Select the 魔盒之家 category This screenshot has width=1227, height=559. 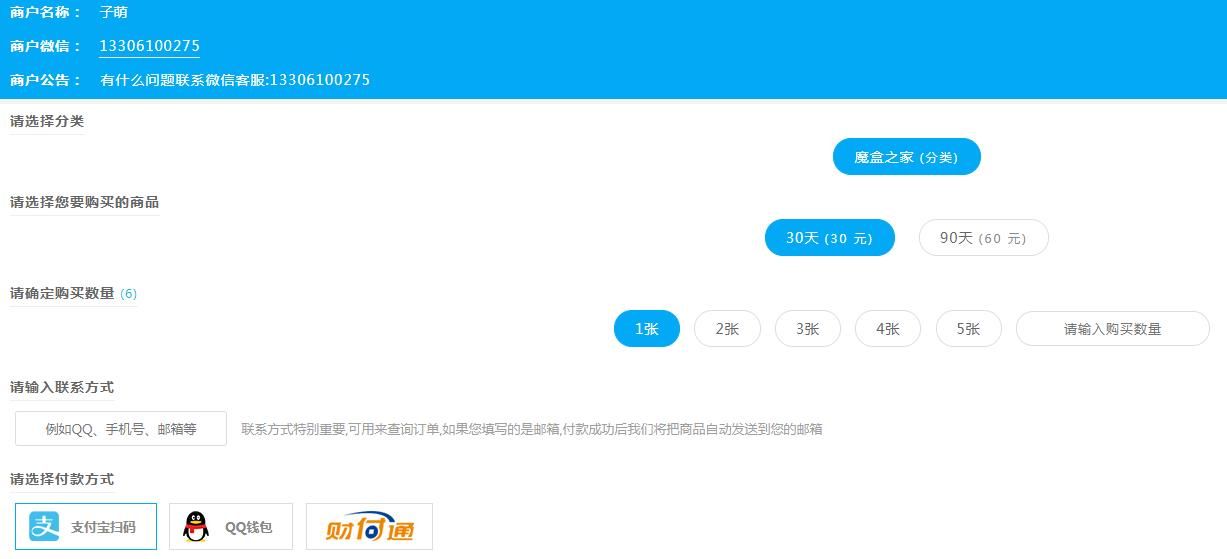tap(906, 157)
